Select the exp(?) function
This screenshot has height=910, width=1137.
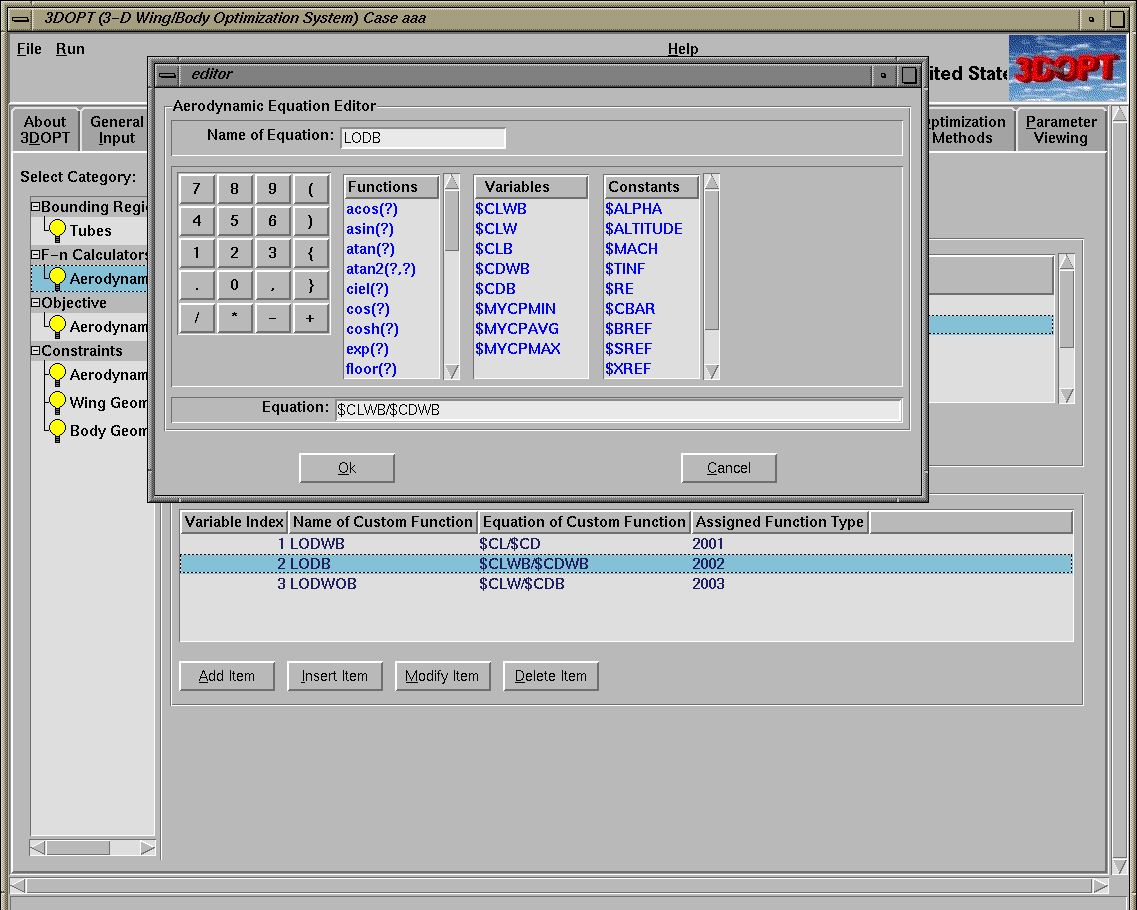pyautogui.click(x=367, y=349)
